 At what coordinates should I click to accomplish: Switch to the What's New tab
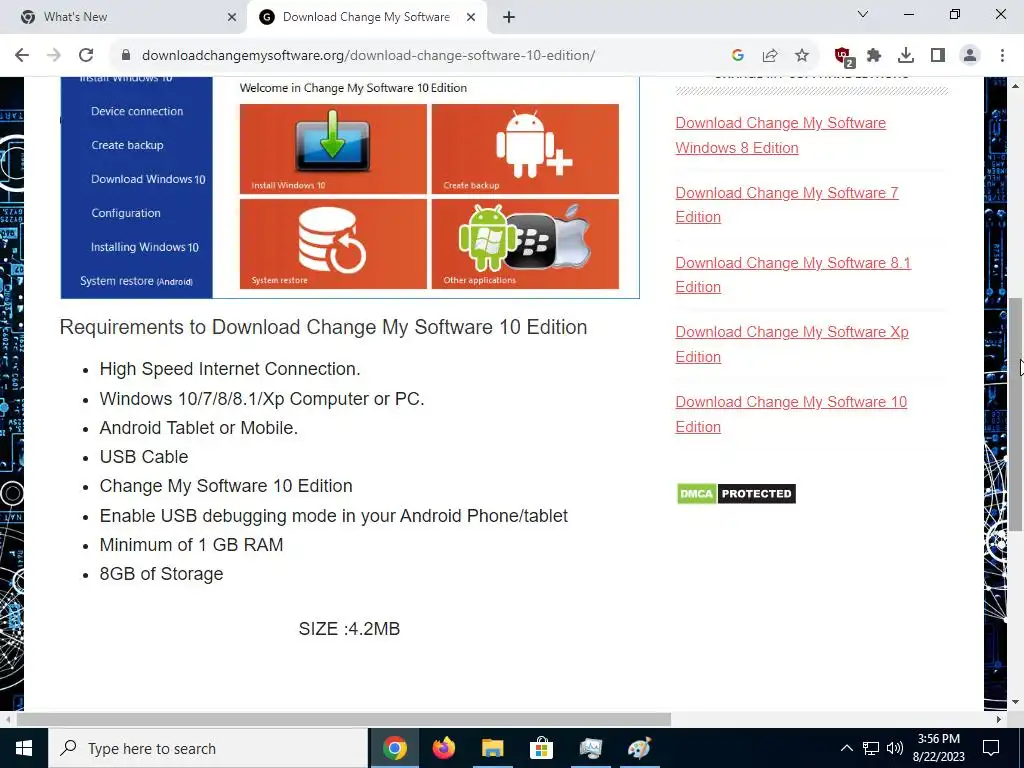pos(124,17)
